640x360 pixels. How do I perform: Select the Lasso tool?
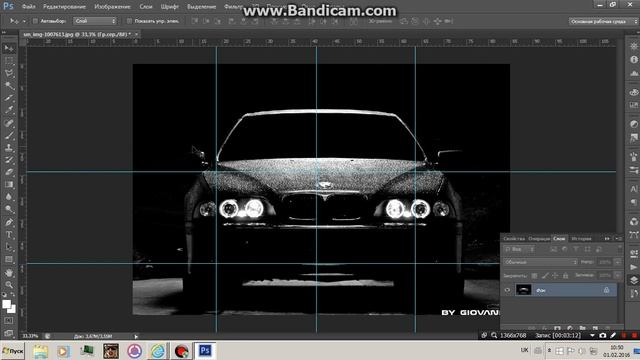tap(9, 73)
